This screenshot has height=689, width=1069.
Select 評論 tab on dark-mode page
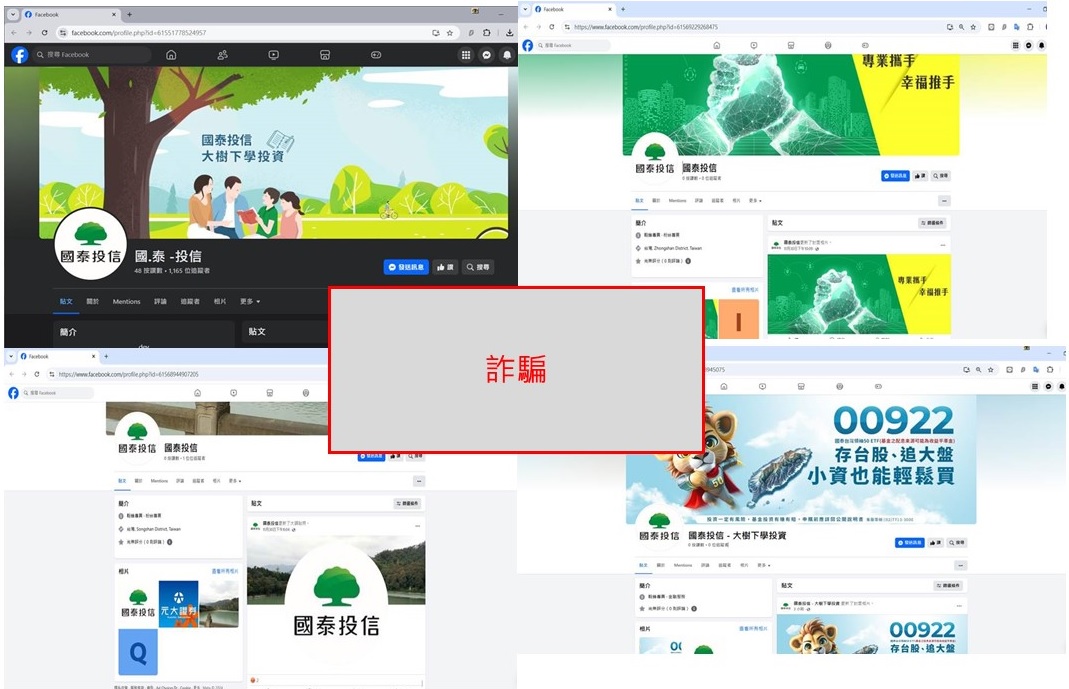(160, 301)
